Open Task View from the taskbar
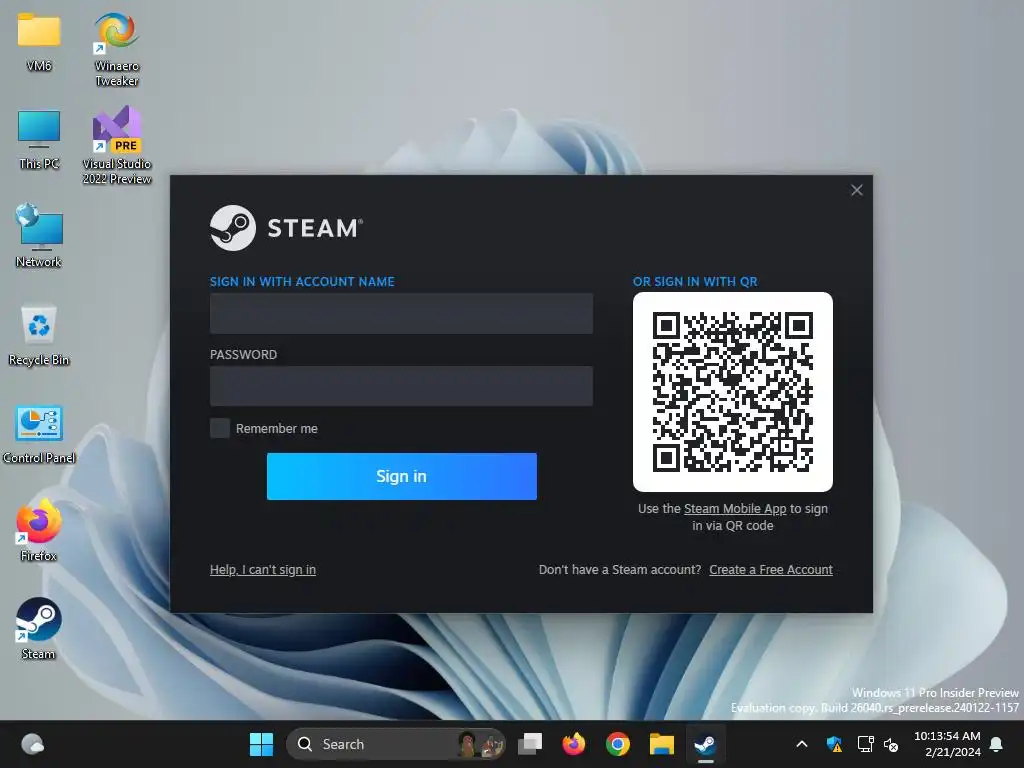This screenshot has width=1024, height=768. pos(530,744)
